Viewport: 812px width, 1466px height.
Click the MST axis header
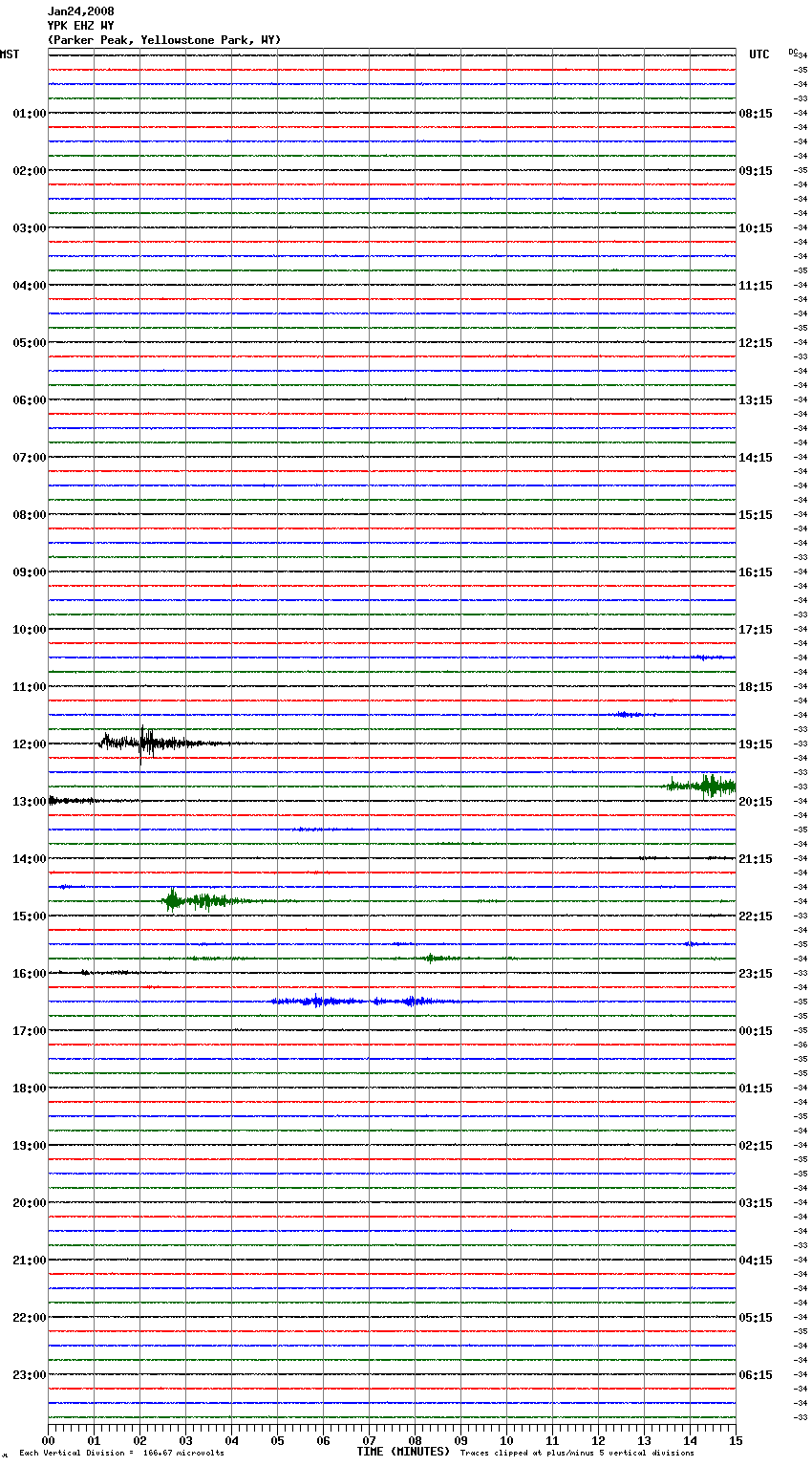(x=10, y=54)
